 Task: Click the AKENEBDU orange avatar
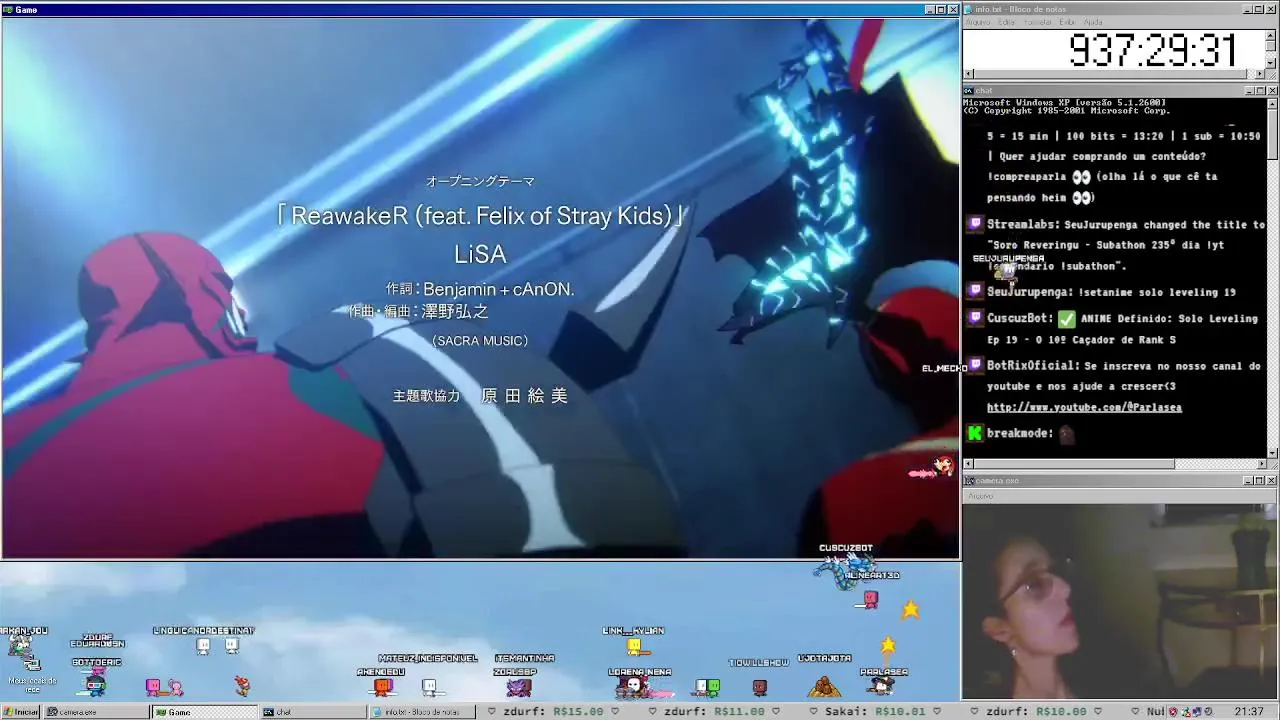click(x=382, y=686)
